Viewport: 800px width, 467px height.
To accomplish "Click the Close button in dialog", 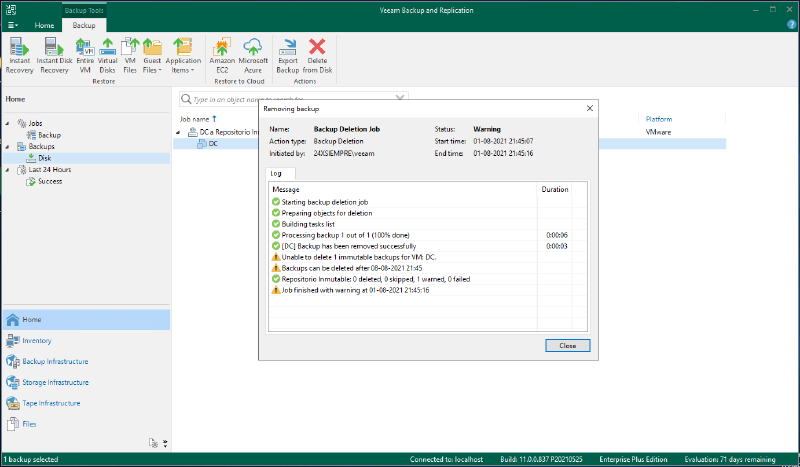I will coord(567,346).
